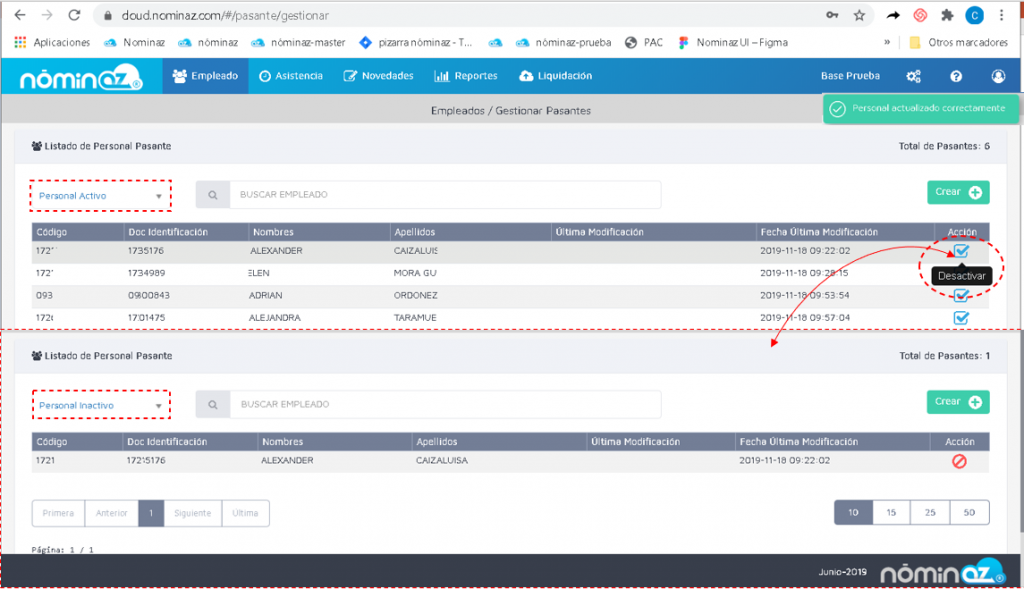Image resolution: width=1024 pixels, height=589 pixels.
Task: Open the Liquidación menu
Action: pyautogui.click(x=556, y=76)
